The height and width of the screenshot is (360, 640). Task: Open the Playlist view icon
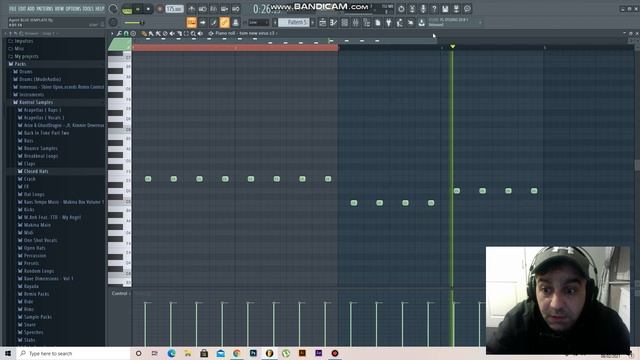point(322,23)
